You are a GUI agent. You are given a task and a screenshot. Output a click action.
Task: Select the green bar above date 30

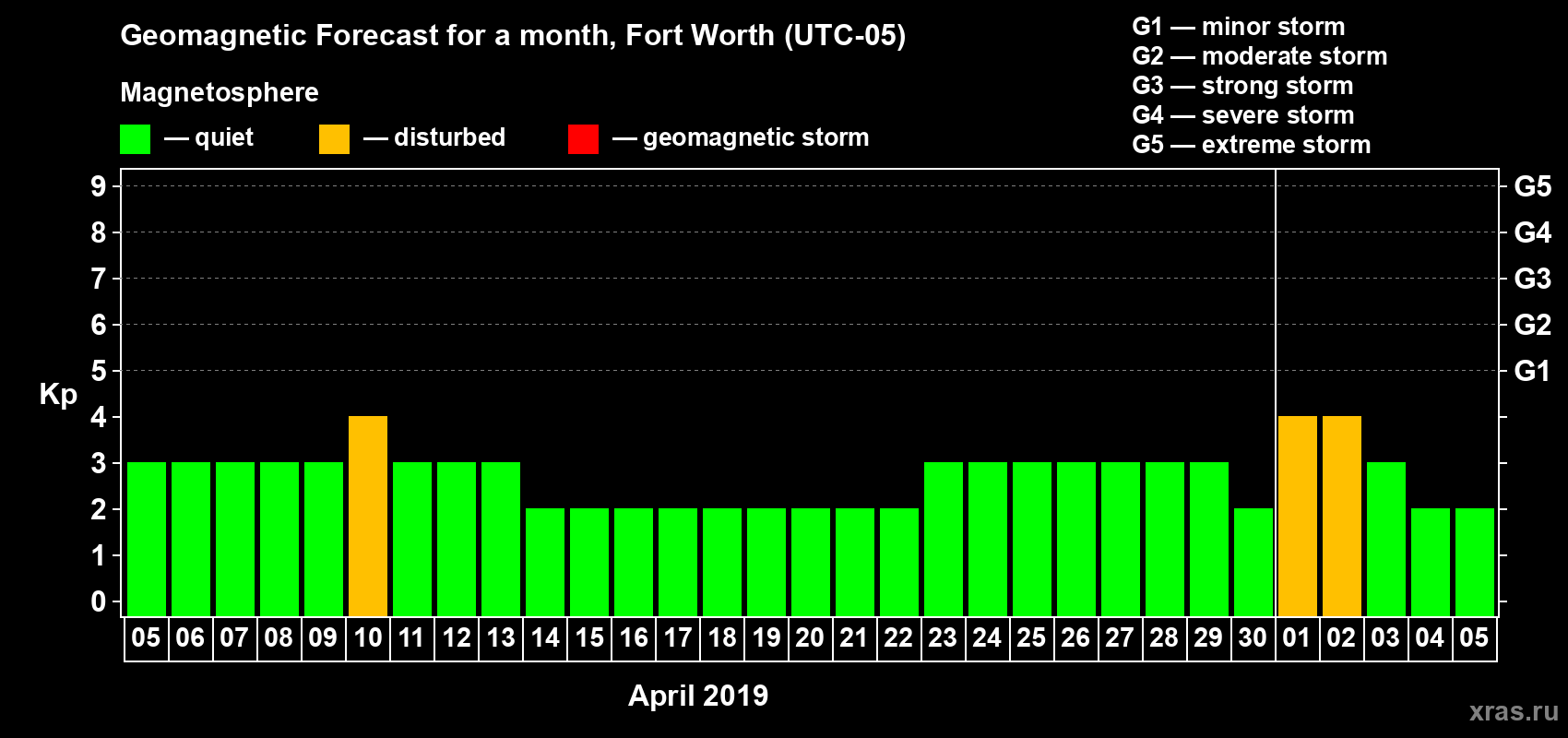click(x=1253, y=562)
